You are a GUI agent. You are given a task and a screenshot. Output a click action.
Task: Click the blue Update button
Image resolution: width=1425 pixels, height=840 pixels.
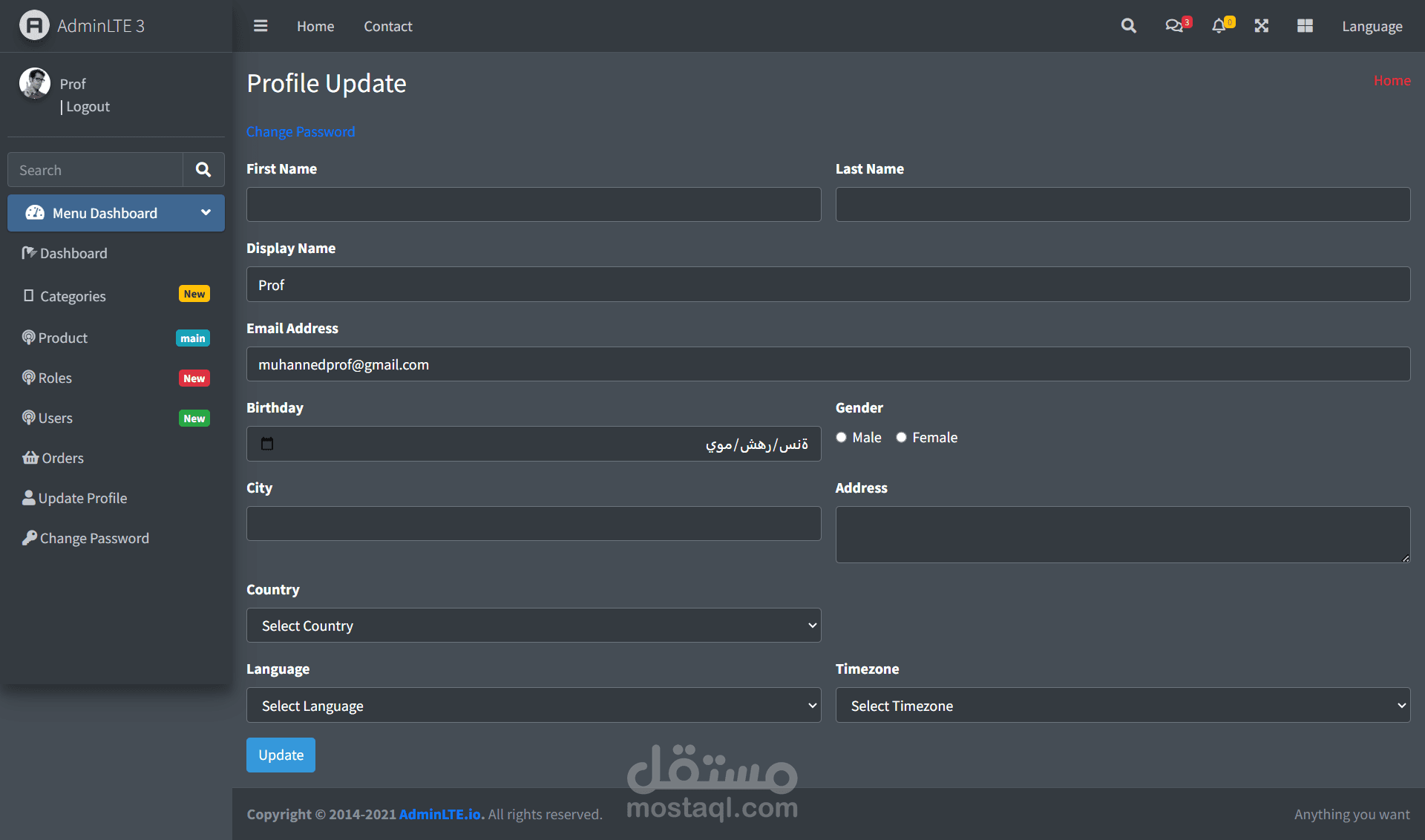click(281, 755)
